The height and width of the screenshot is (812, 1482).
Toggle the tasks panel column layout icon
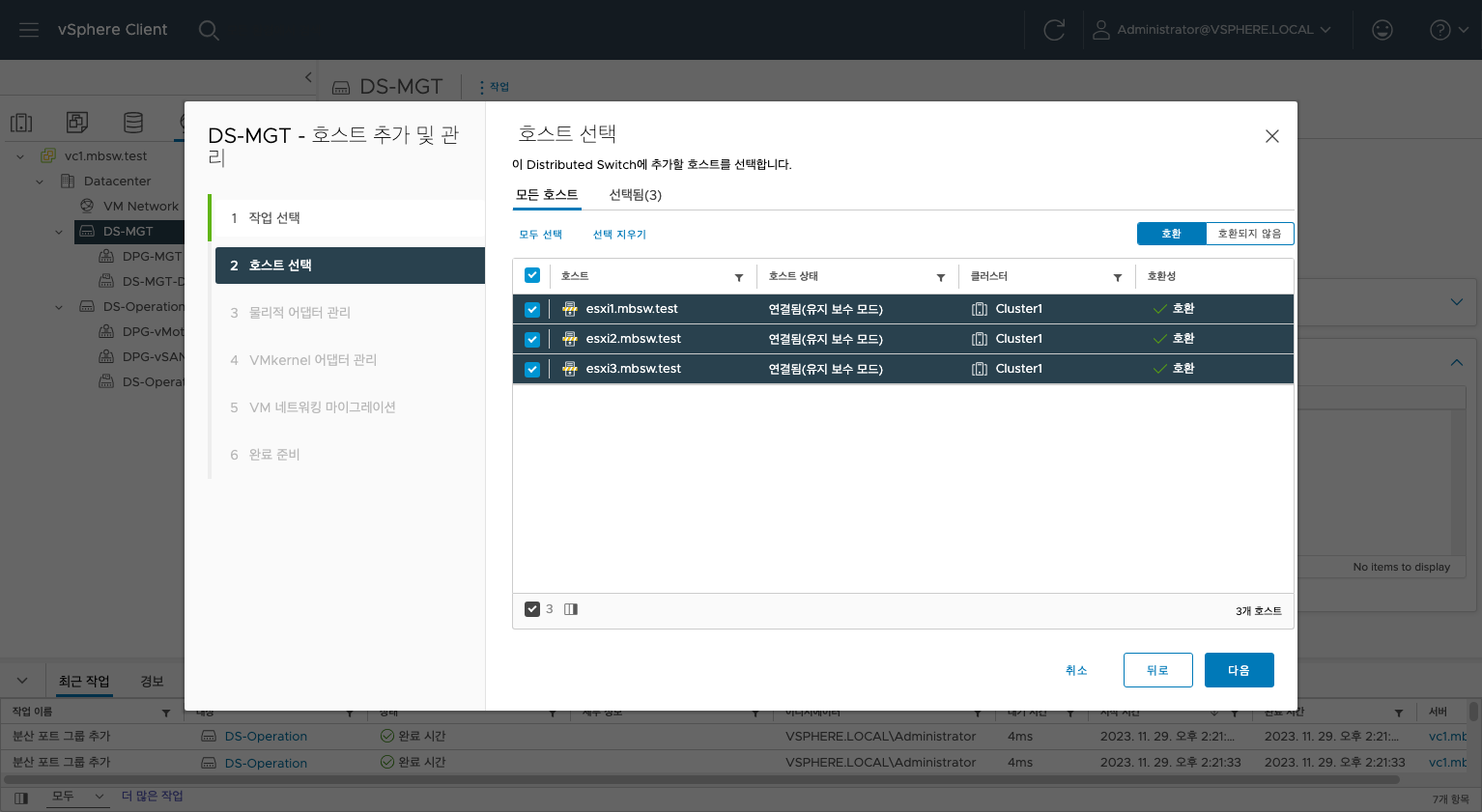21,798
